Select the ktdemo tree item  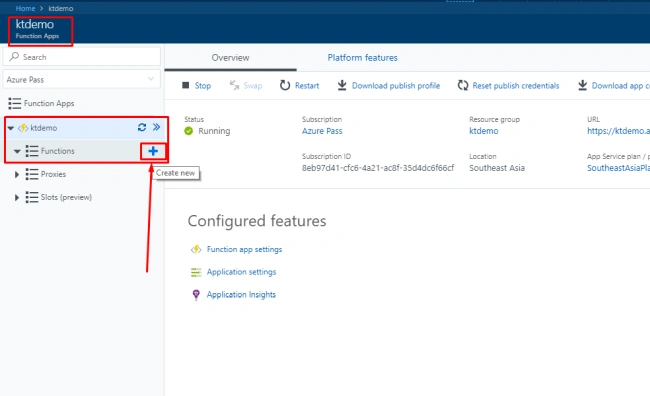pyautogui.click(x=44, y=128)
